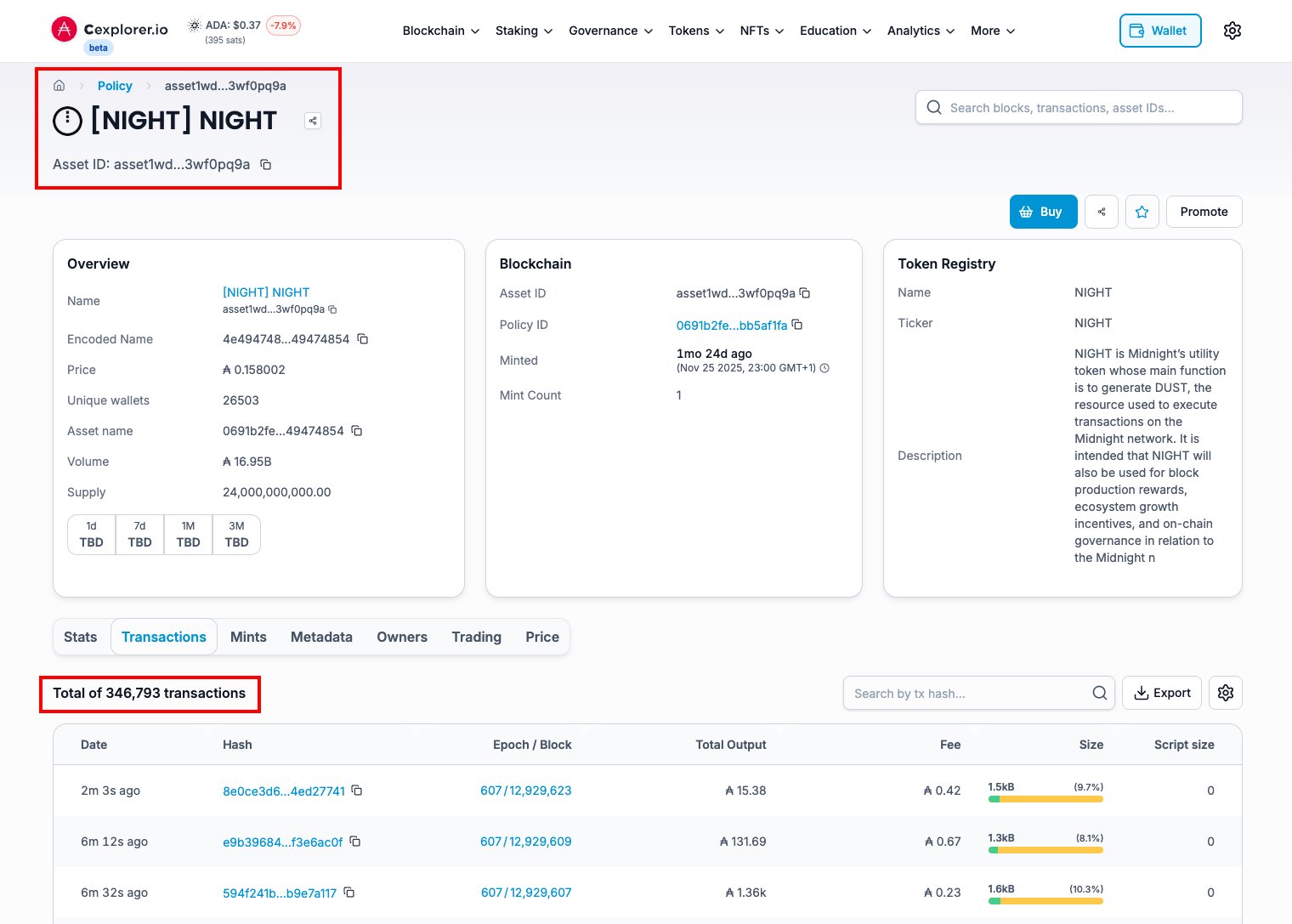This screenshot has height=924, width=1292.
Task: Select the 3M price change period
Action: (236, 535)
